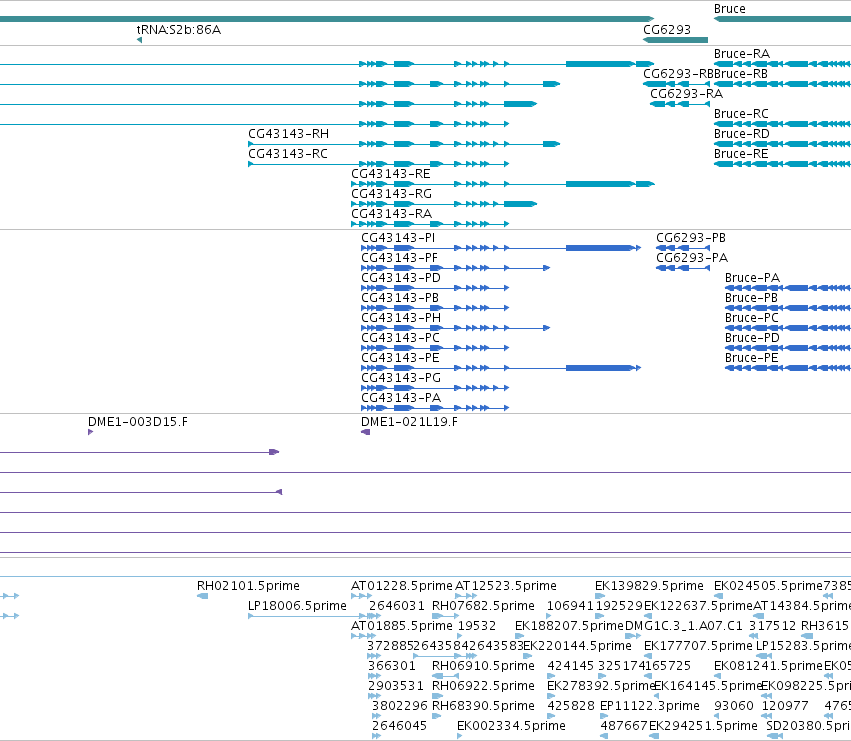
Task: Select the Bruce-PE protein label
Action: tap(751, 358)
